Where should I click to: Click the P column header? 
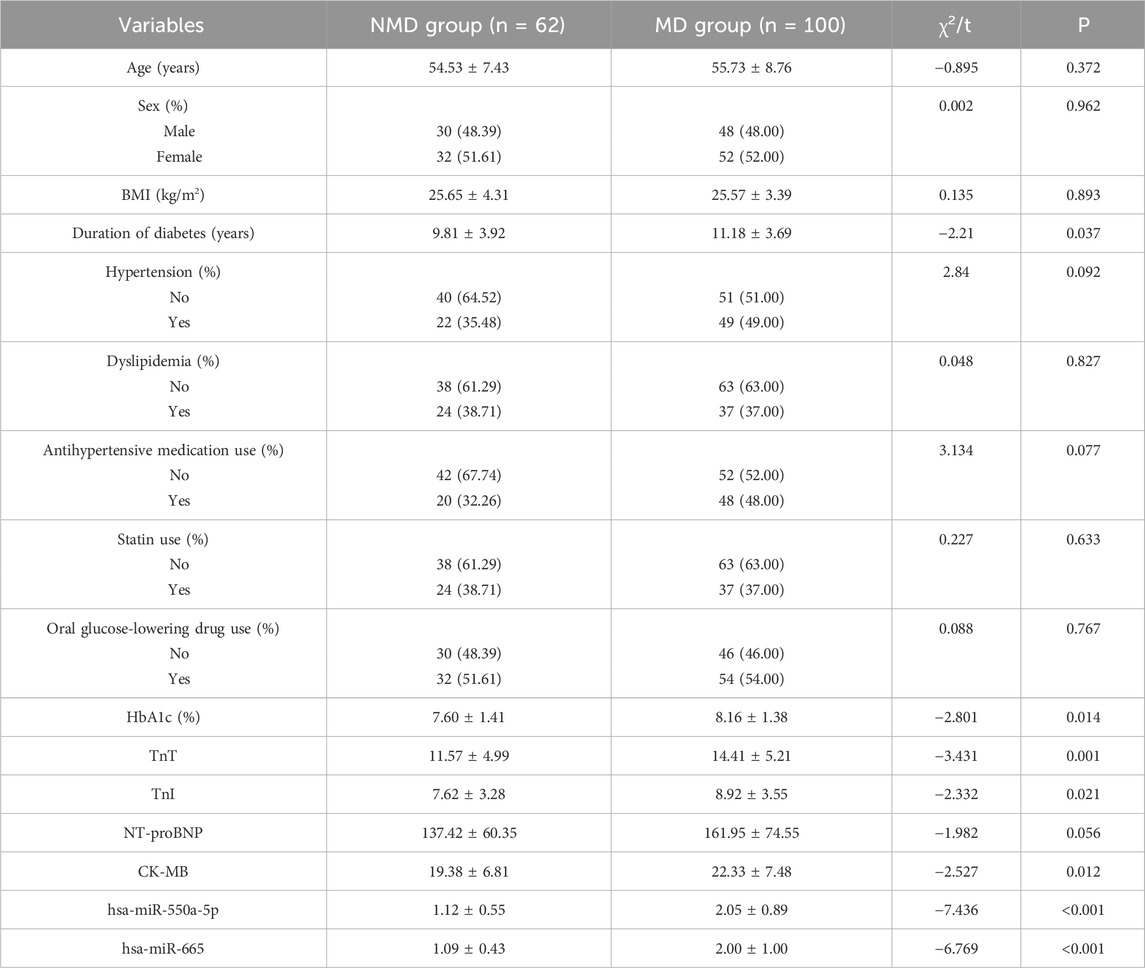1082,26
